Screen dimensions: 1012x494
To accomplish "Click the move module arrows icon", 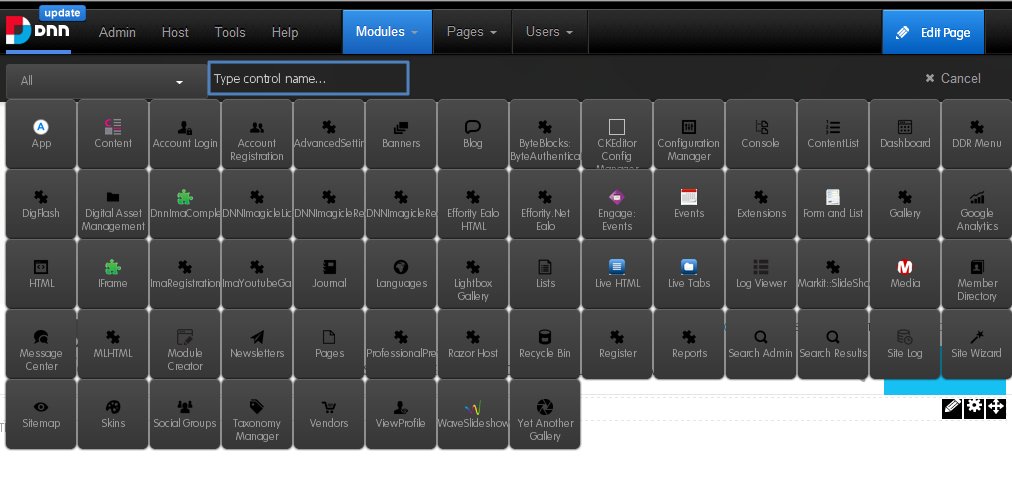I will click(x=996, y=407).
